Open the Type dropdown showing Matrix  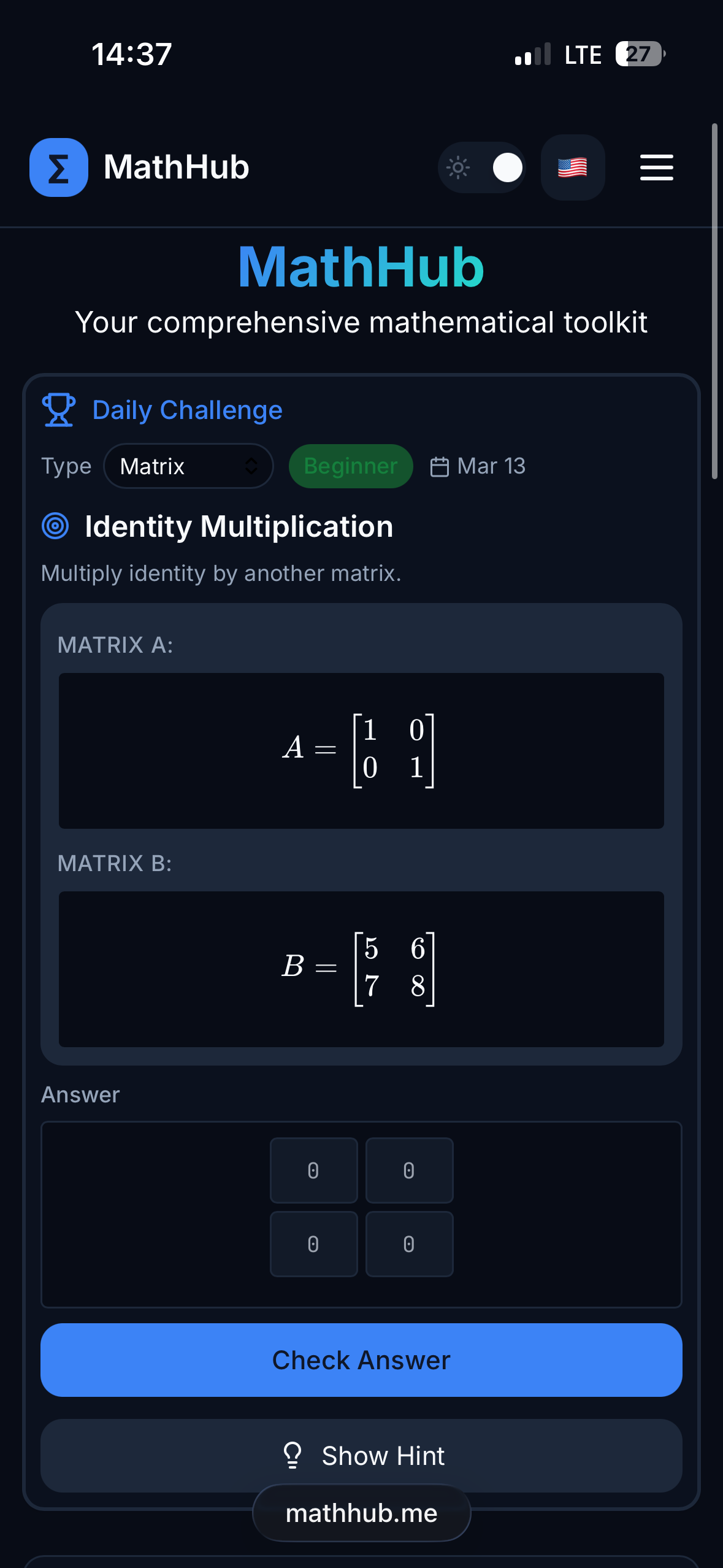[x=188, y=466]
